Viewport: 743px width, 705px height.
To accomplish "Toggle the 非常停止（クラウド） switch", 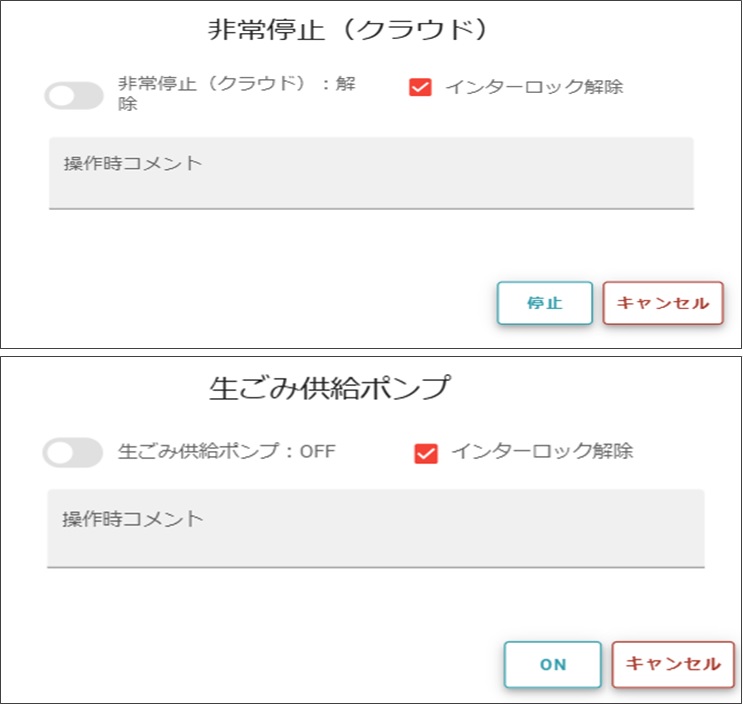I will (74, 96).
